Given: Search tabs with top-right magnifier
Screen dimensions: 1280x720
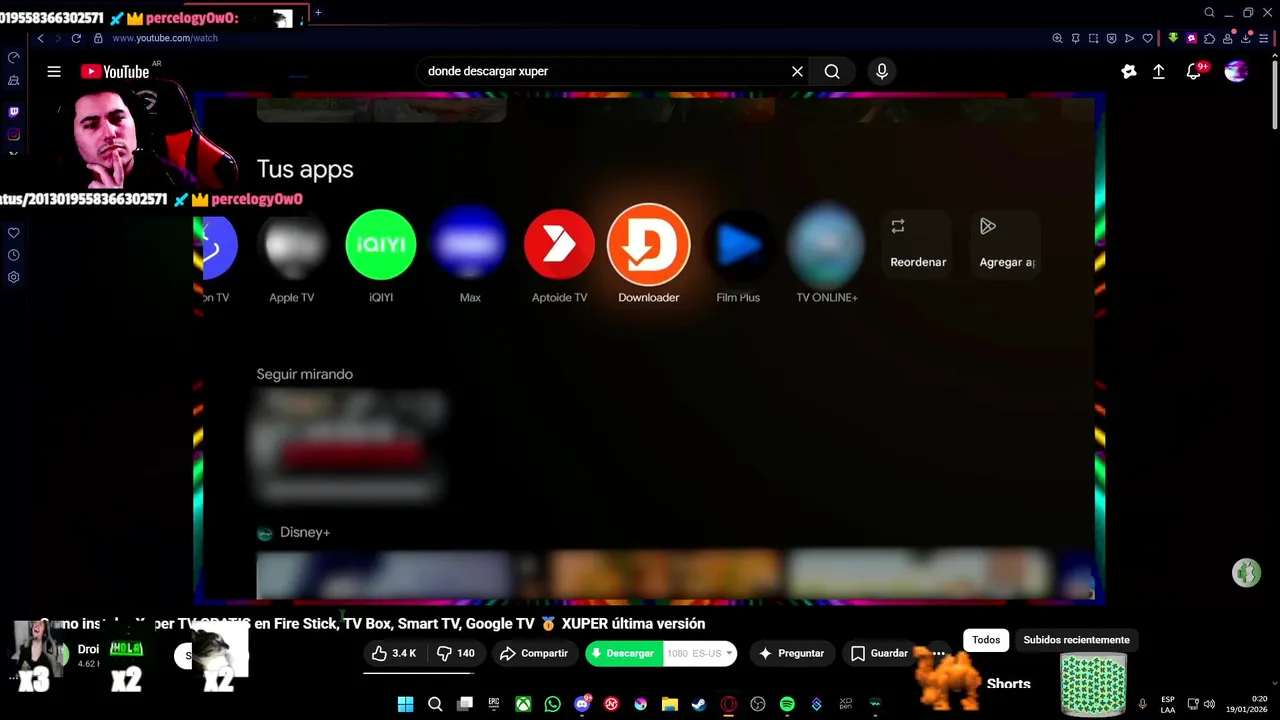Looking at the screenshot, I should (x=1209, y=13).
